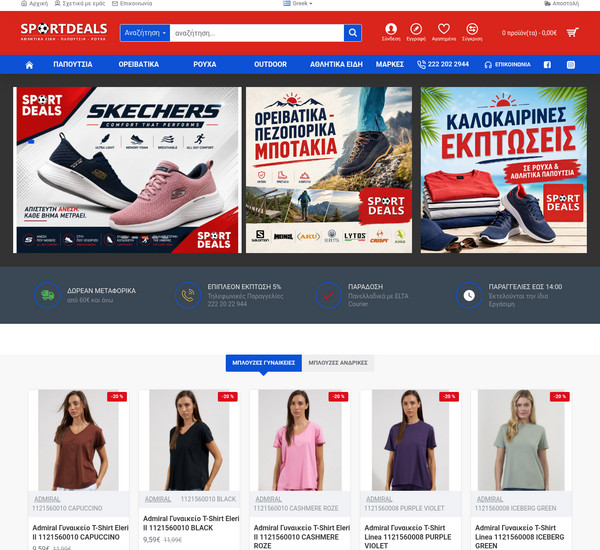The image size is (600, 550).
Task: Open the OUTDOOR menu
Action: pyautogui.click(x=271, y=64)
